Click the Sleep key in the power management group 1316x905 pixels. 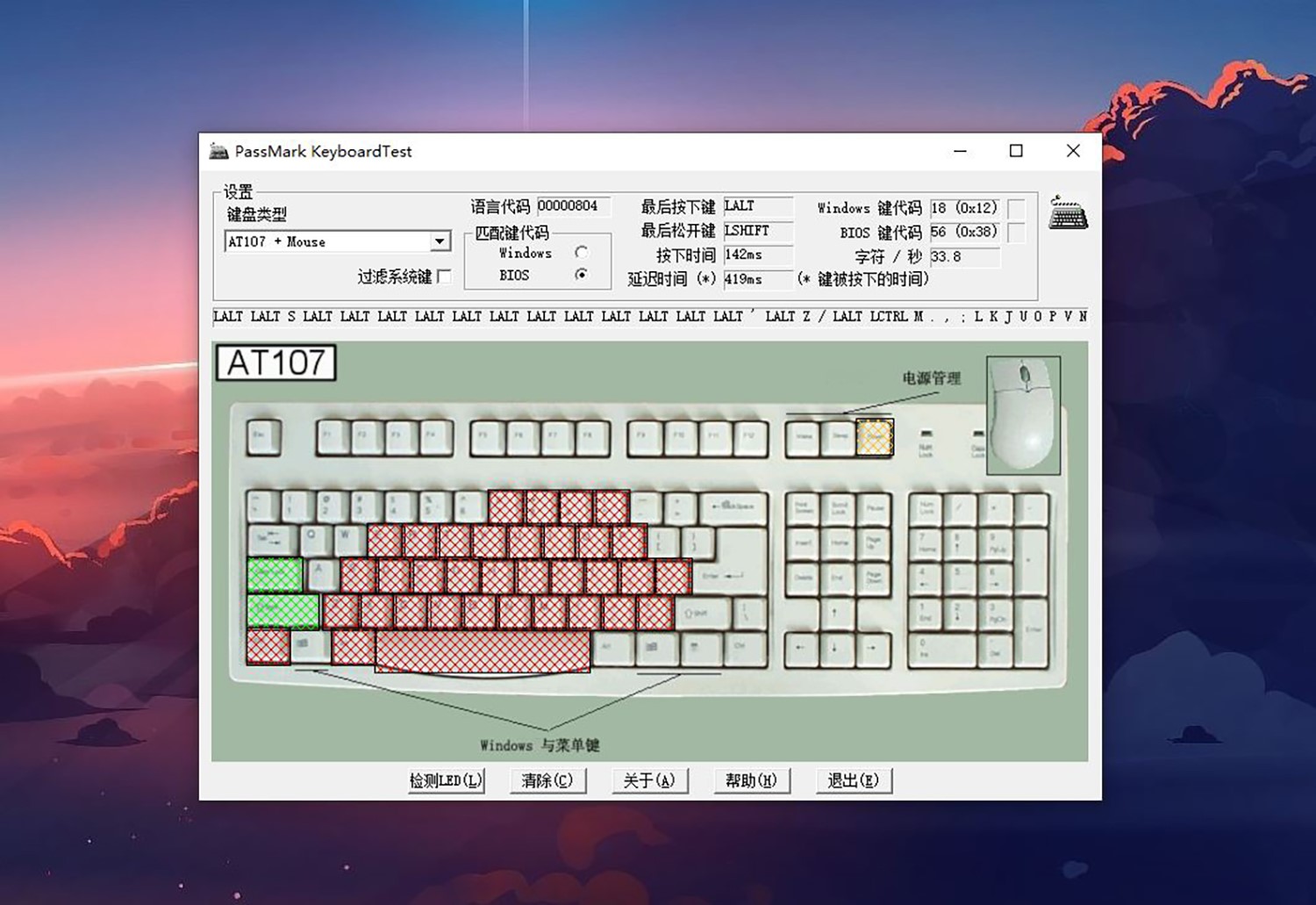tap(840, 437)
